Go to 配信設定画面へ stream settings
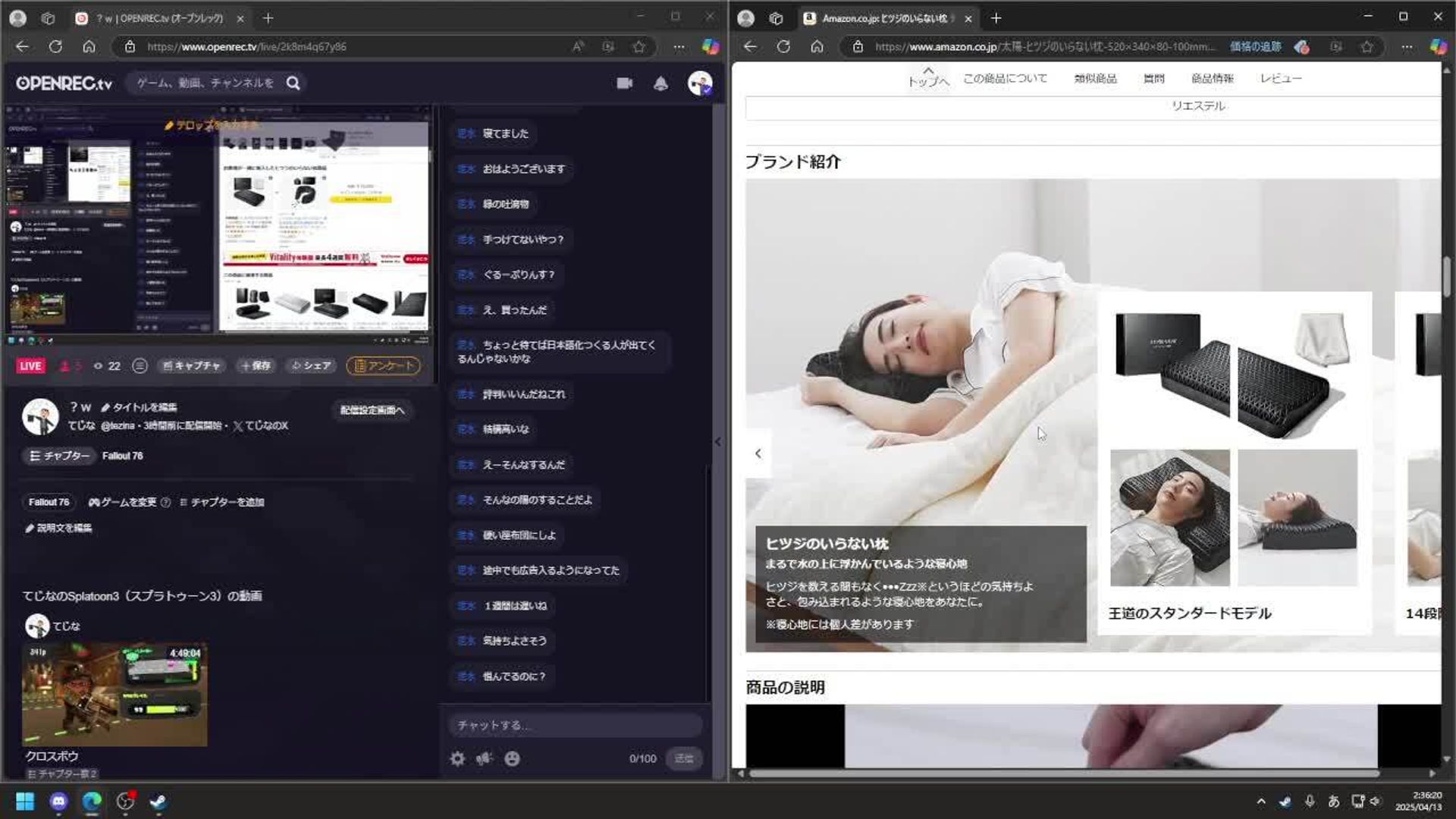Screen dimensions: 1456x819 pyautogui.click(x=372, y=410)
